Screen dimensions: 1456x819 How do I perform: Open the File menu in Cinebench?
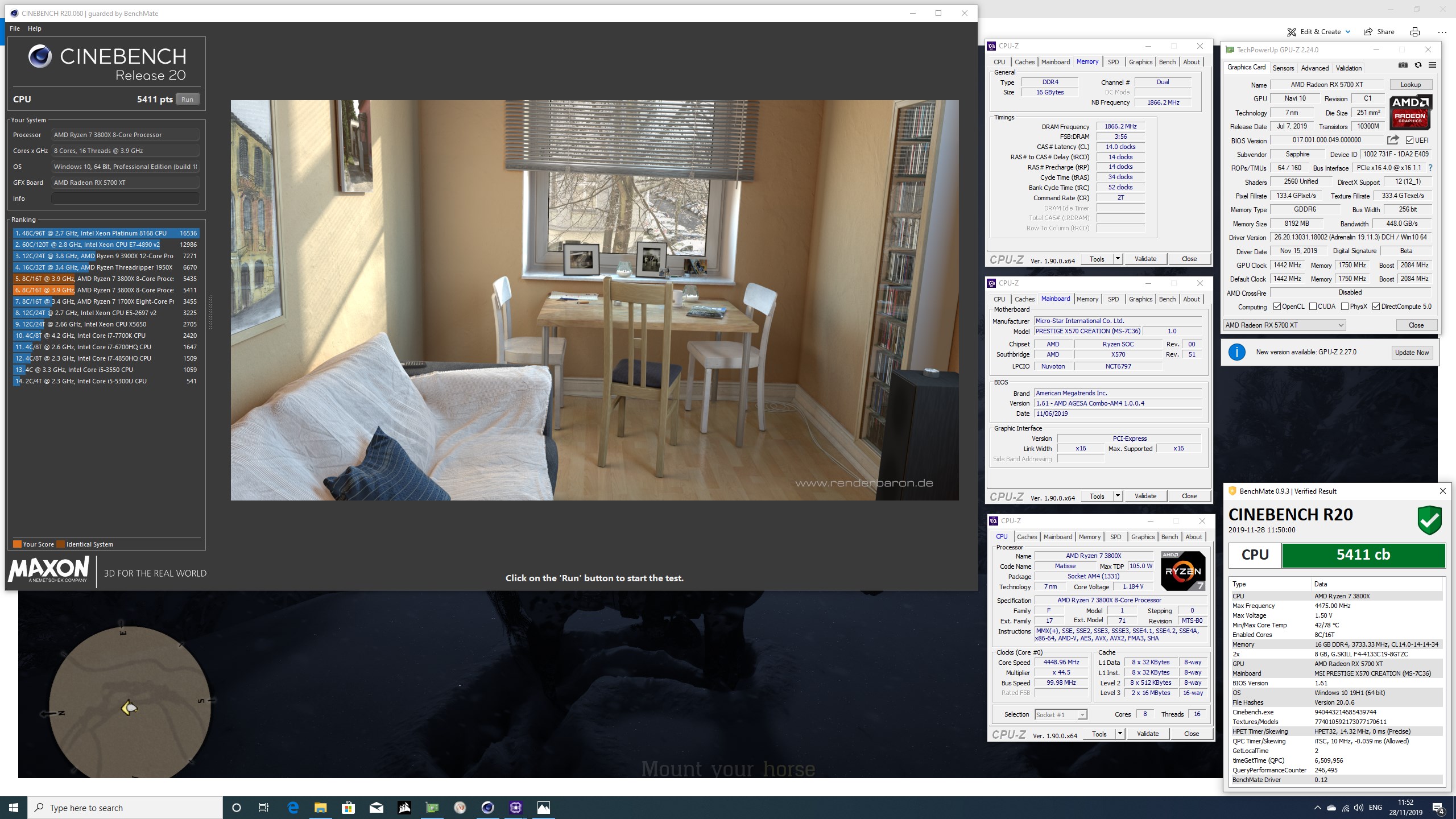(x=15, y=28)
